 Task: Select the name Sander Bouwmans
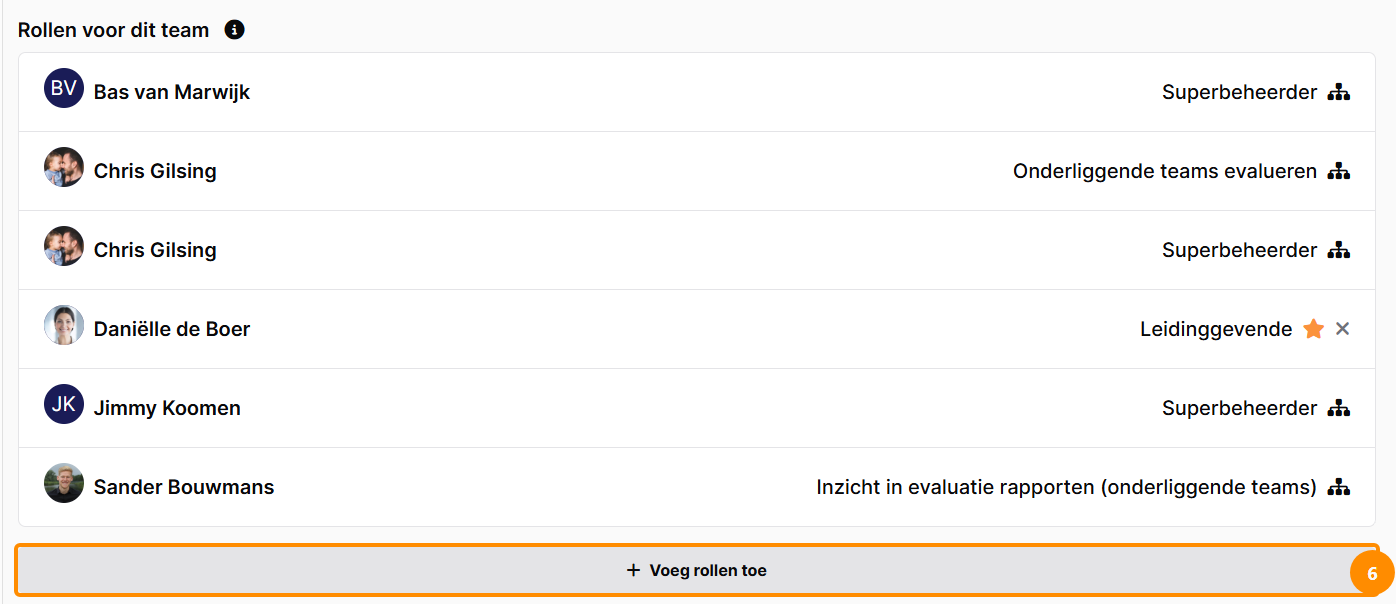[184, 487]
